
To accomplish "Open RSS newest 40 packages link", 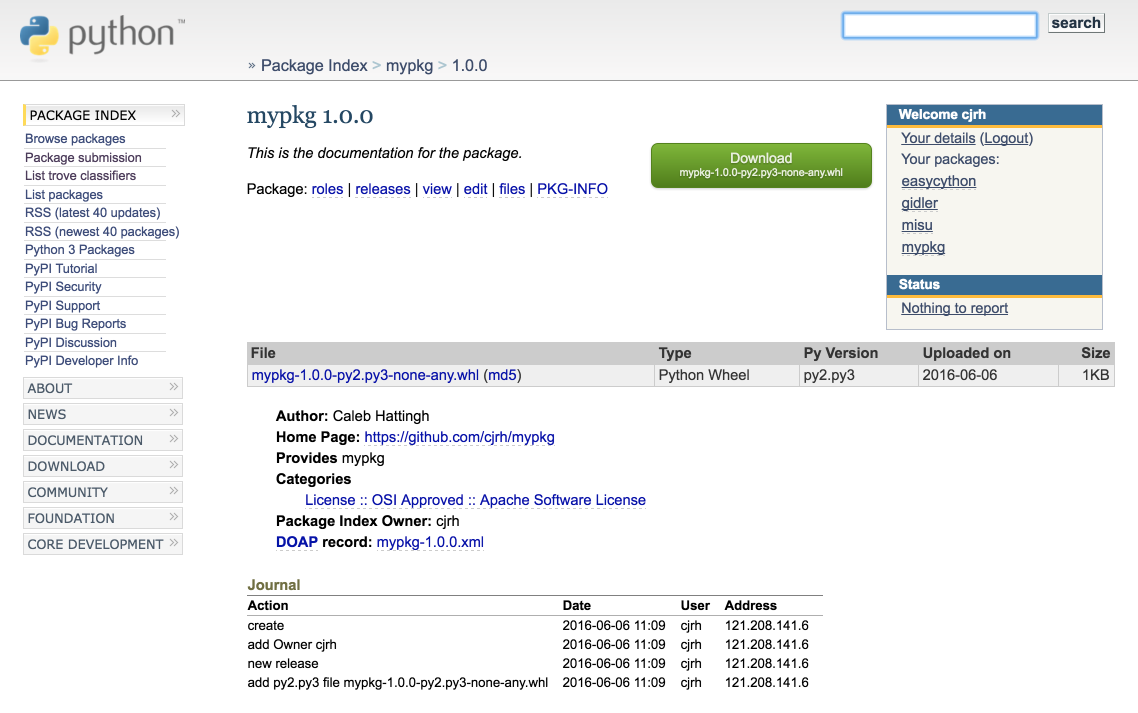I will point(102,232).
